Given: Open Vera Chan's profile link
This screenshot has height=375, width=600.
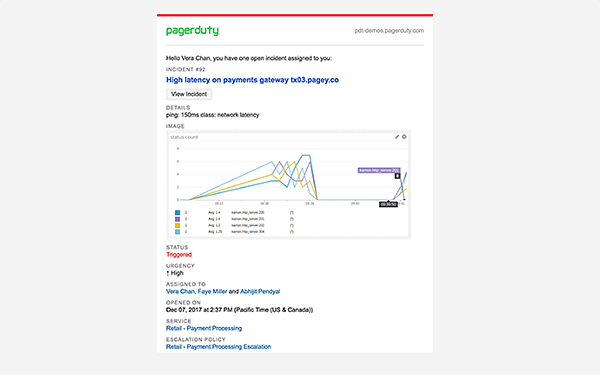Looking at the screenshot, I should [x=180, y=292].
